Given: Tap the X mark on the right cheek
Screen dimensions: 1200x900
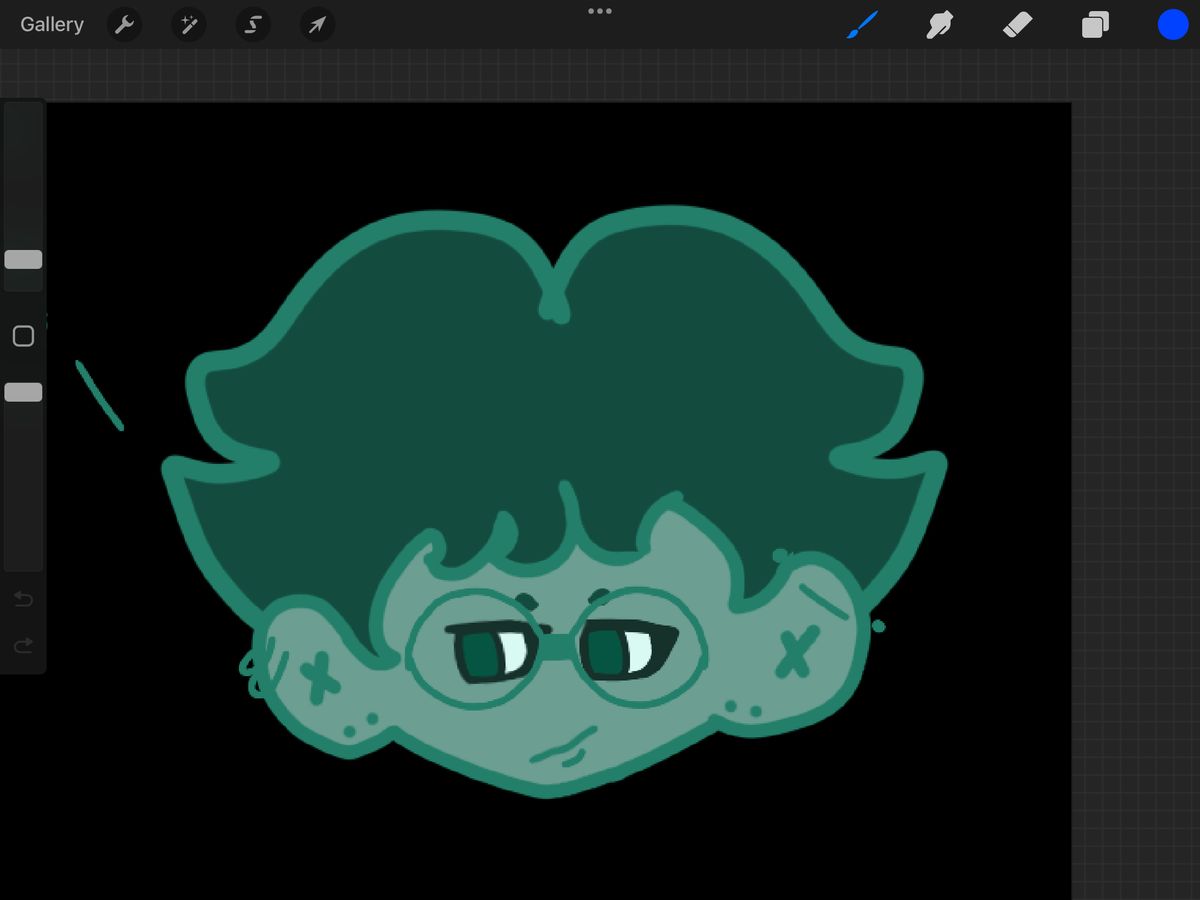Looking at the screenshot, I should tap(797, 651).
